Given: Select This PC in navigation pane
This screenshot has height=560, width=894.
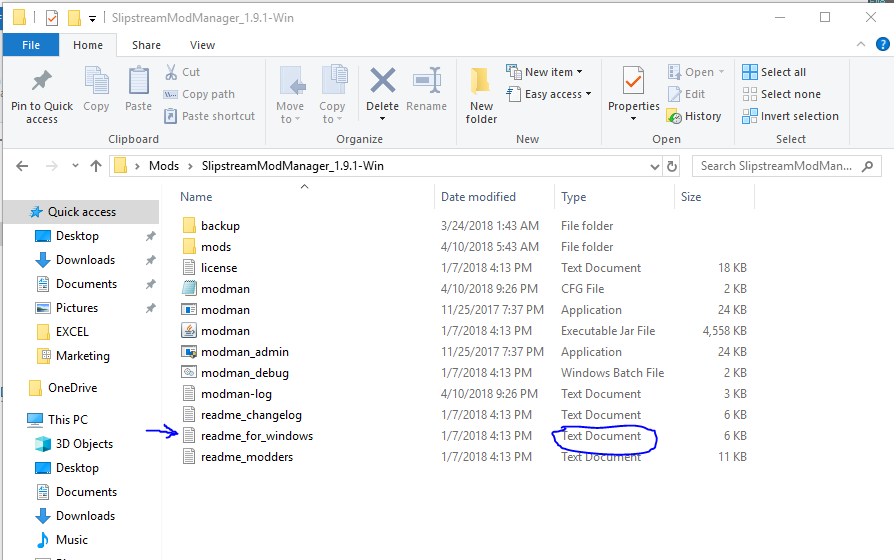Looking at the screenshot, I should (x=68, y=420).
